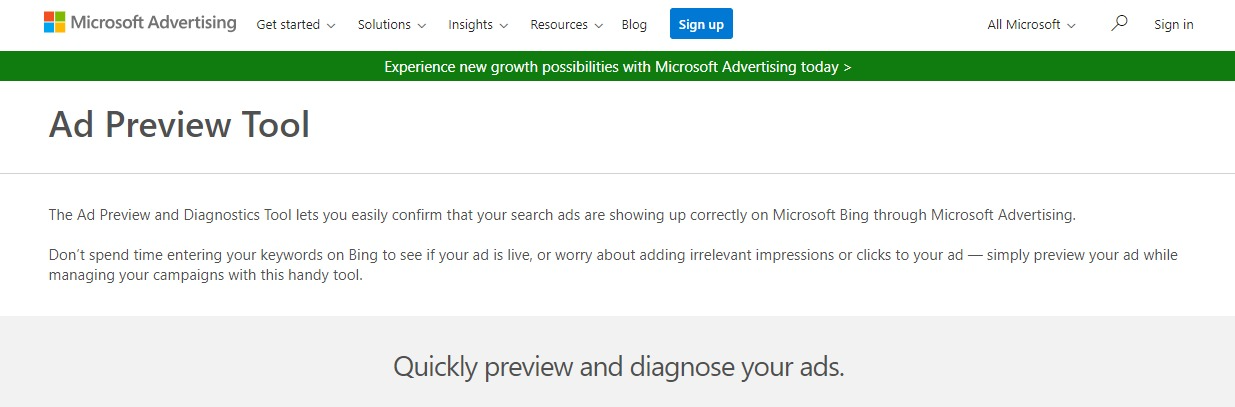The image size is (1235, 407).
Task: Expand the All Microsoft menu
Action: tap(1024, 25)
